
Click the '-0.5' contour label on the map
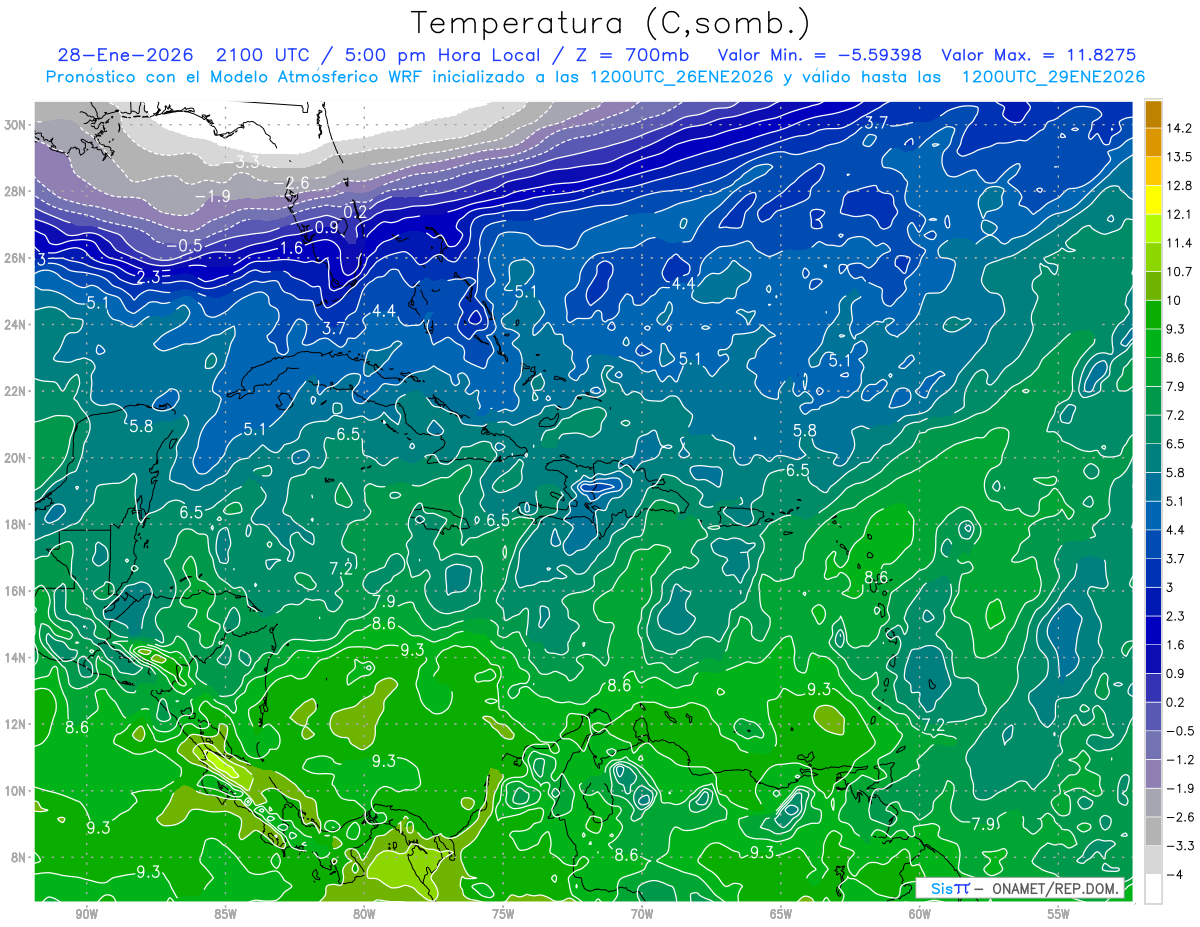click(184, 245)
